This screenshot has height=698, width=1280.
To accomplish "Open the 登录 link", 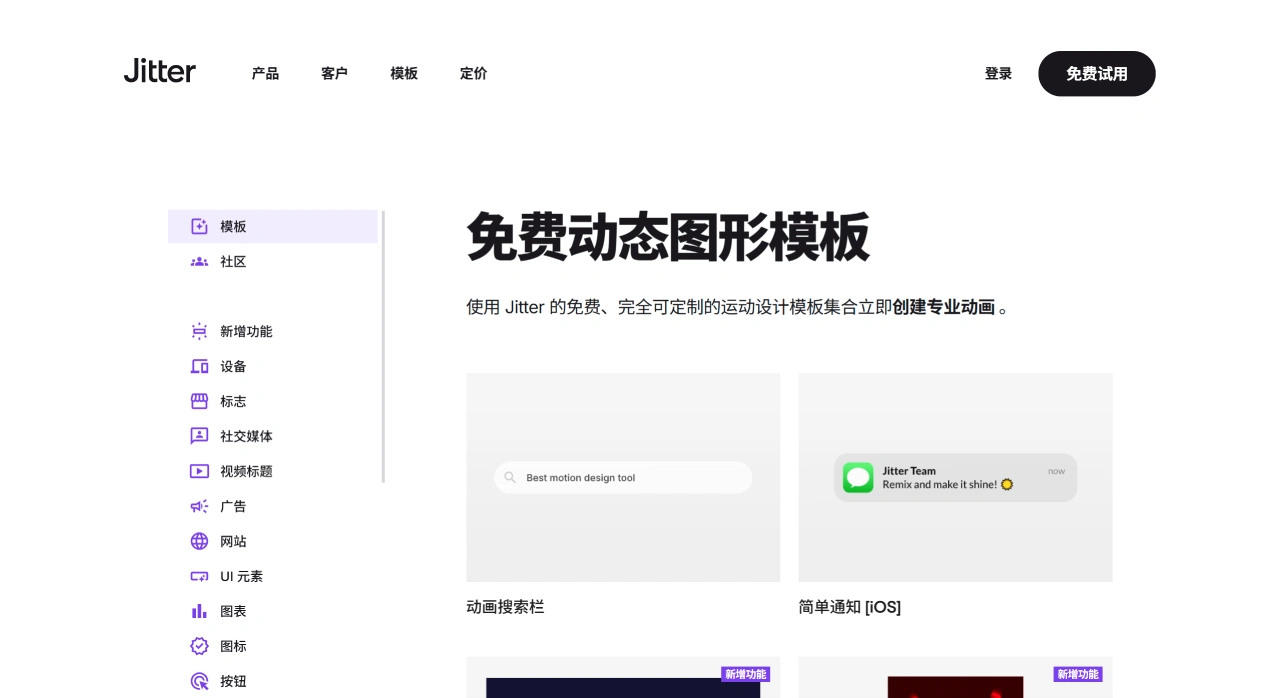I will pos(997,73).
